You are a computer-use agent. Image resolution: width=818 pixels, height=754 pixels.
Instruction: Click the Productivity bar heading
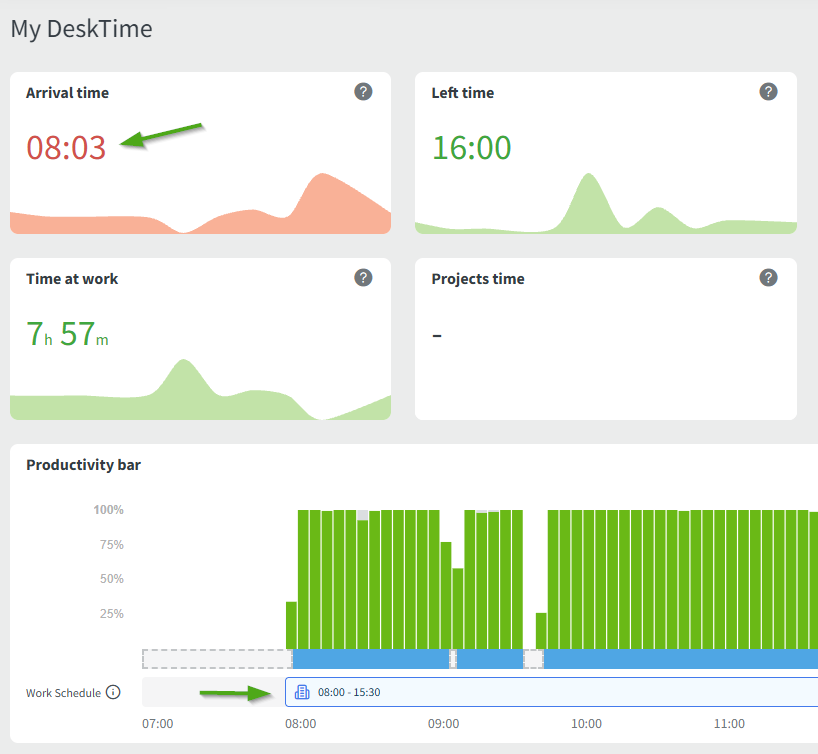click(83, 465)
